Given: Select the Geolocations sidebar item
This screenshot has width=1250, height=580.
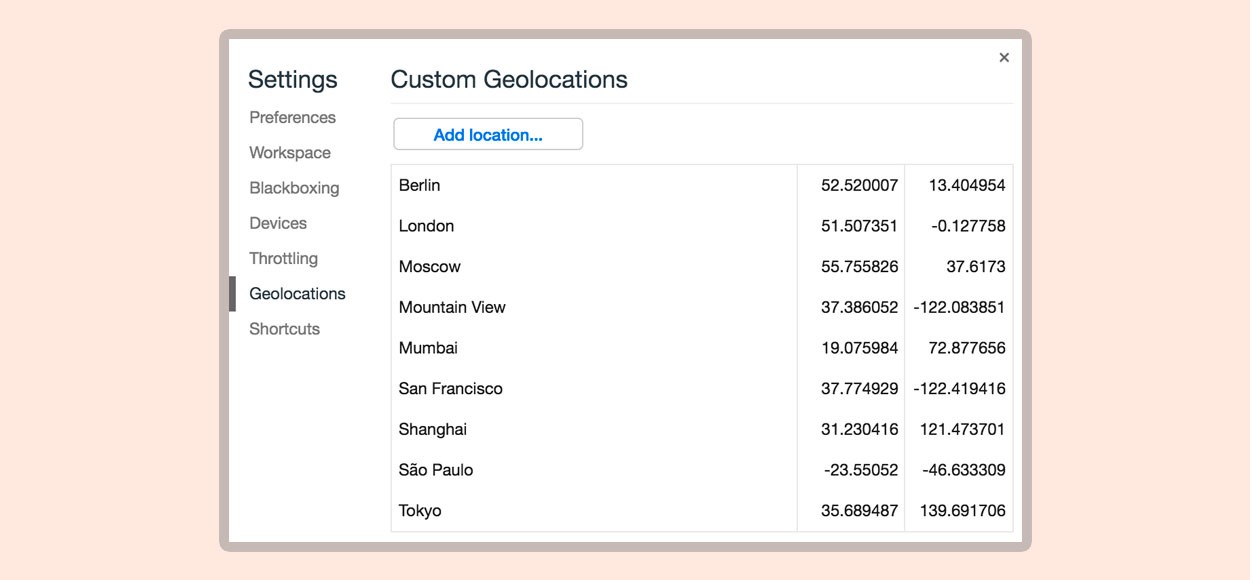Looking at the screenshot, I should click(297, 293).
